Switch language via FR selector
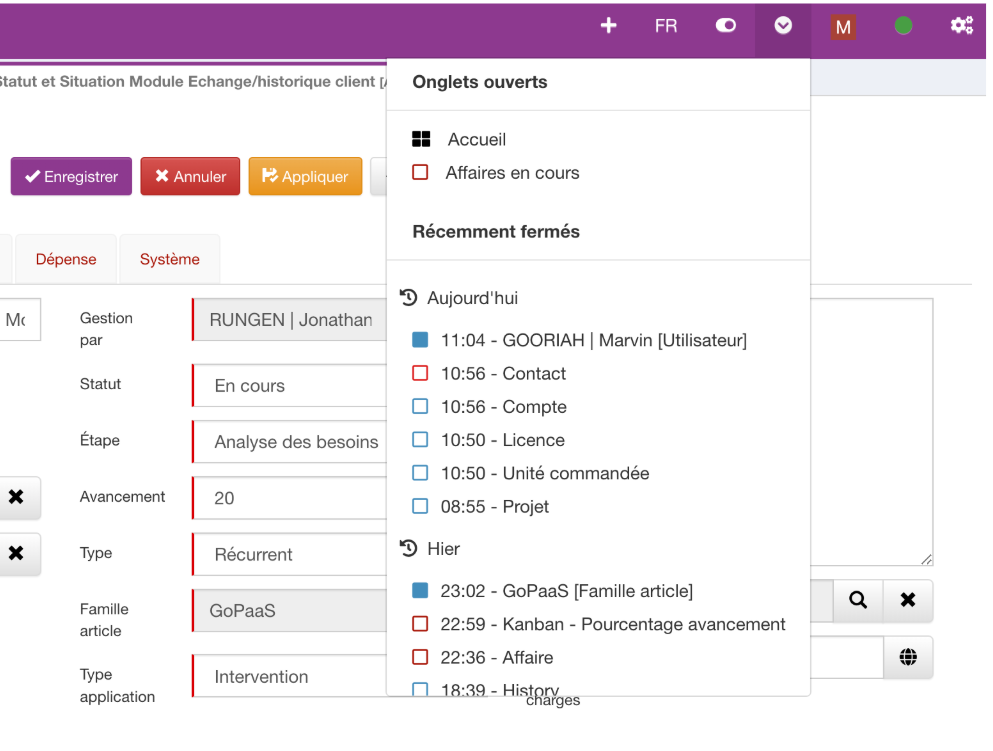This screenshot has width=993, height=751. [x=666, y=27]
